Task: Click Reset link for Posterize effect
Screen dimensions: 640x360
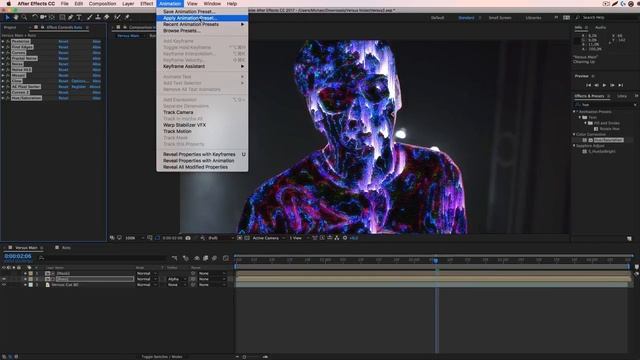Action: pos(63,41)
